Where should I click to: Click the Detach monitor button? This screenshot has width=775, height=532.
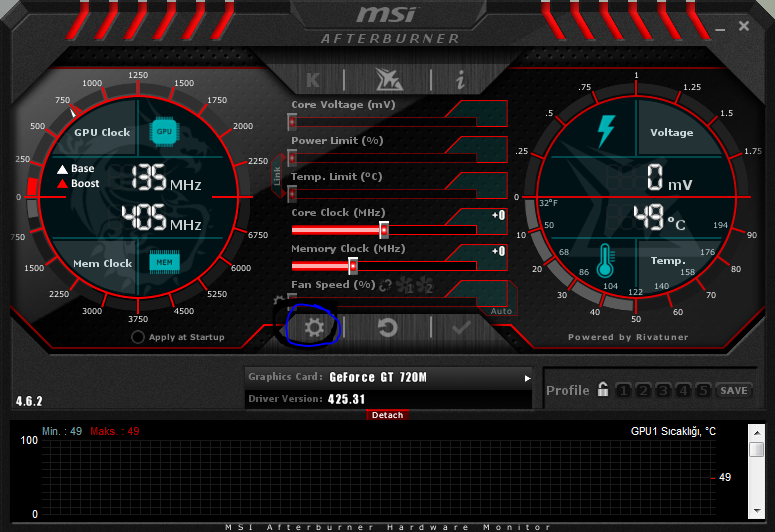[388, 415]
